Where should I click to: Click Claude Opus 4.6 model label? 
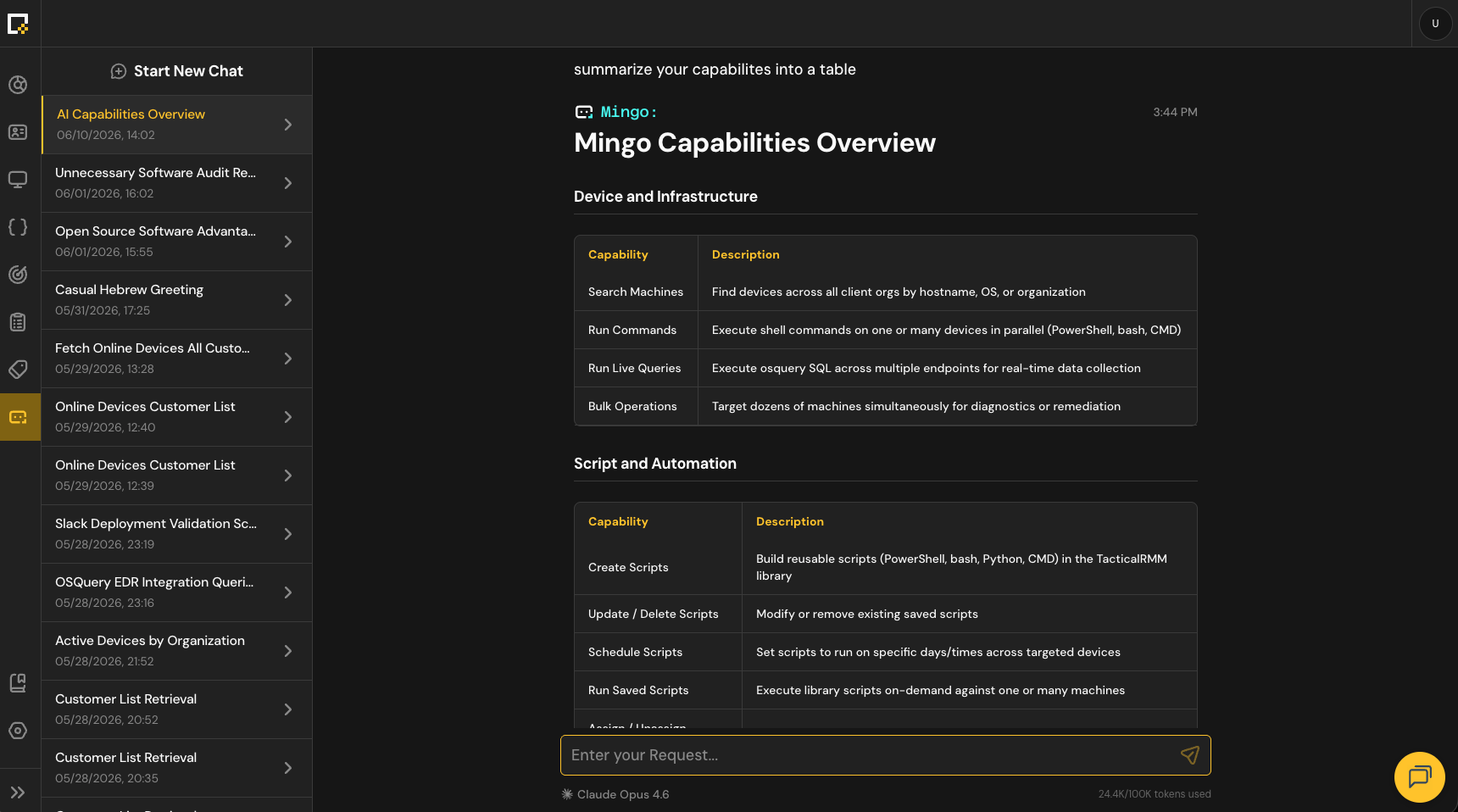click(623, 794)
